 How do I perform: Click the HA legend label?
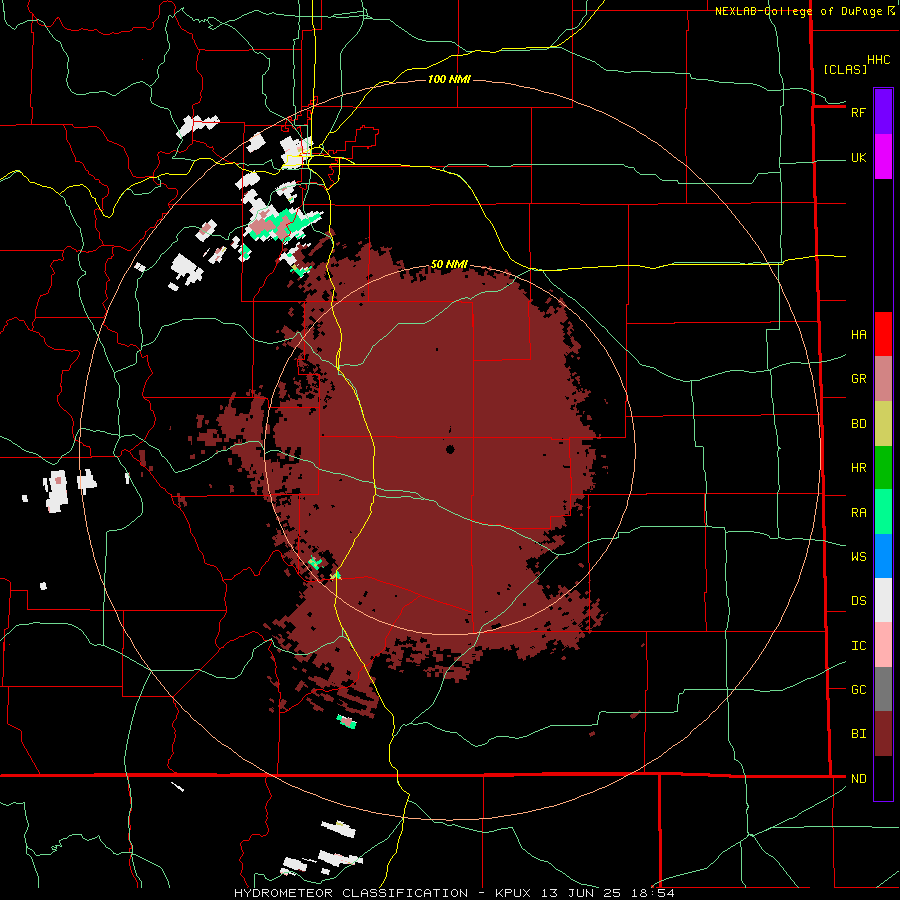[858, 335]
